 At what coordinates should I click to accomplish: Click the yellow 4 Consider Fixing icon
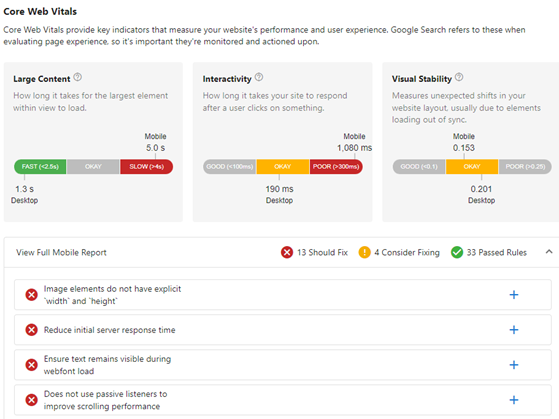[x=364, y=252]
